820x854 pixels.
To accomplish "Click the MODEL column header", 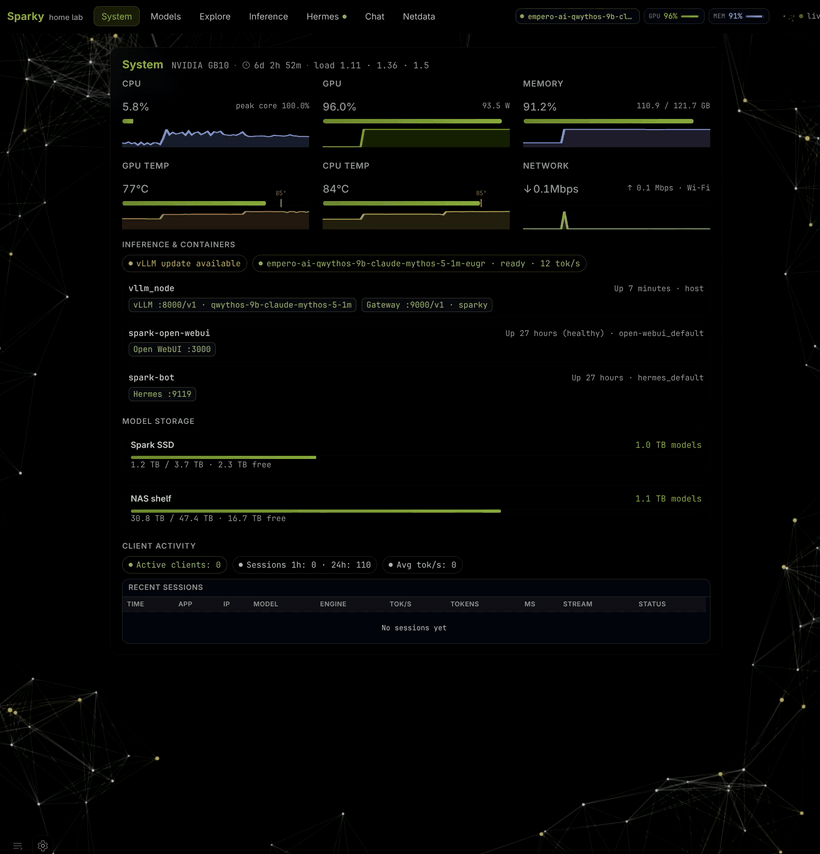I will click(266, 604).
